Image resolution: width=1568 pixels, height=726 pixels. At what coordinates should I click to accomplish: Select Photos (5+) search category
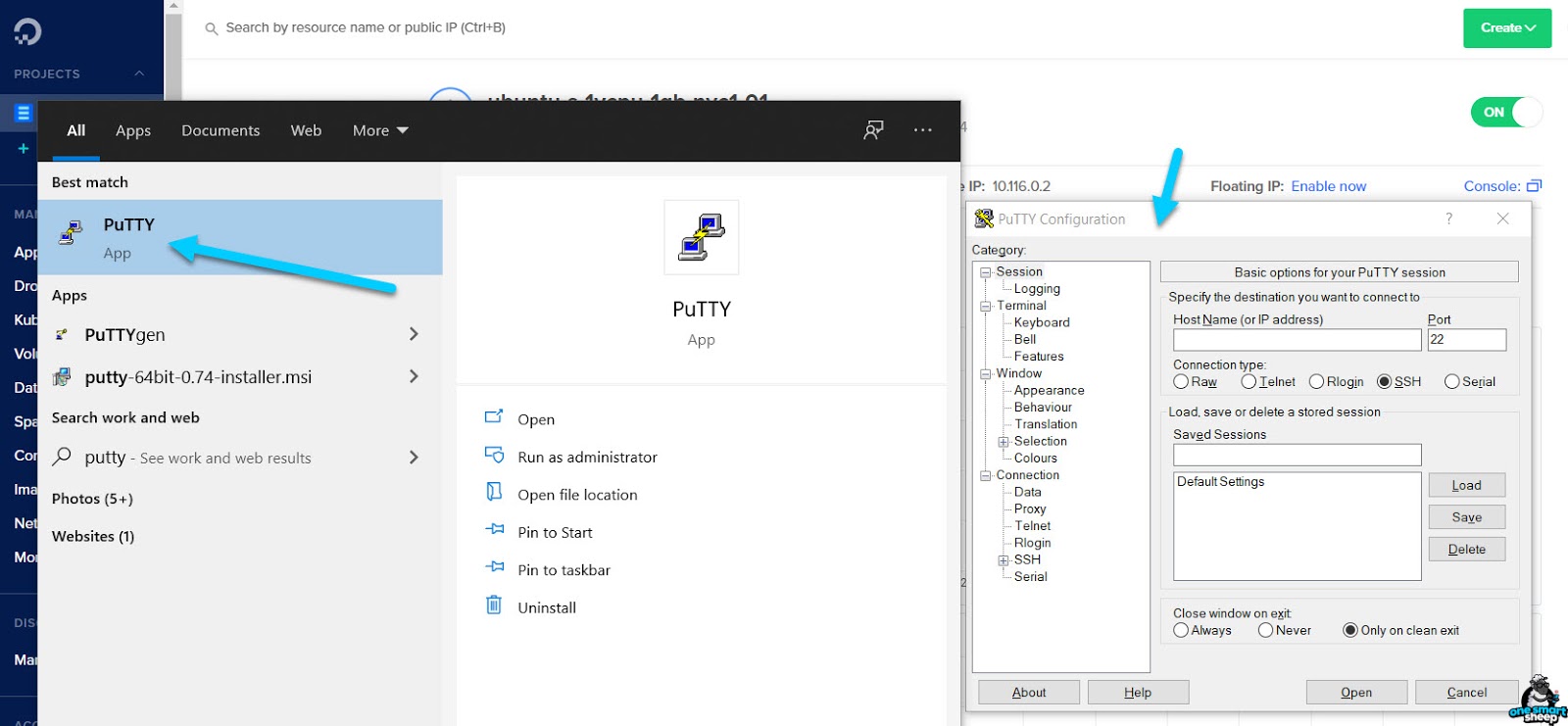click(x=92, y=499)
